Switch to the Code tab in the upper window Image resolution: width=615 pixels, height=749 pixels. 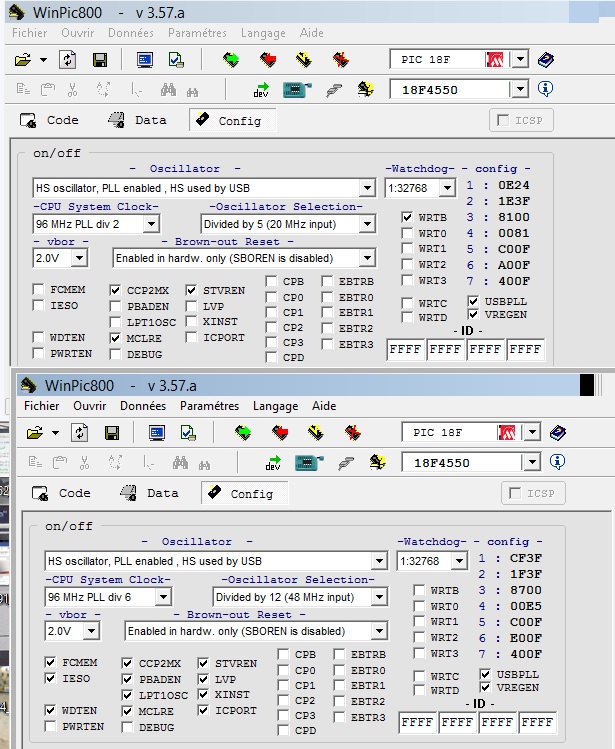[x=49, y=120]
